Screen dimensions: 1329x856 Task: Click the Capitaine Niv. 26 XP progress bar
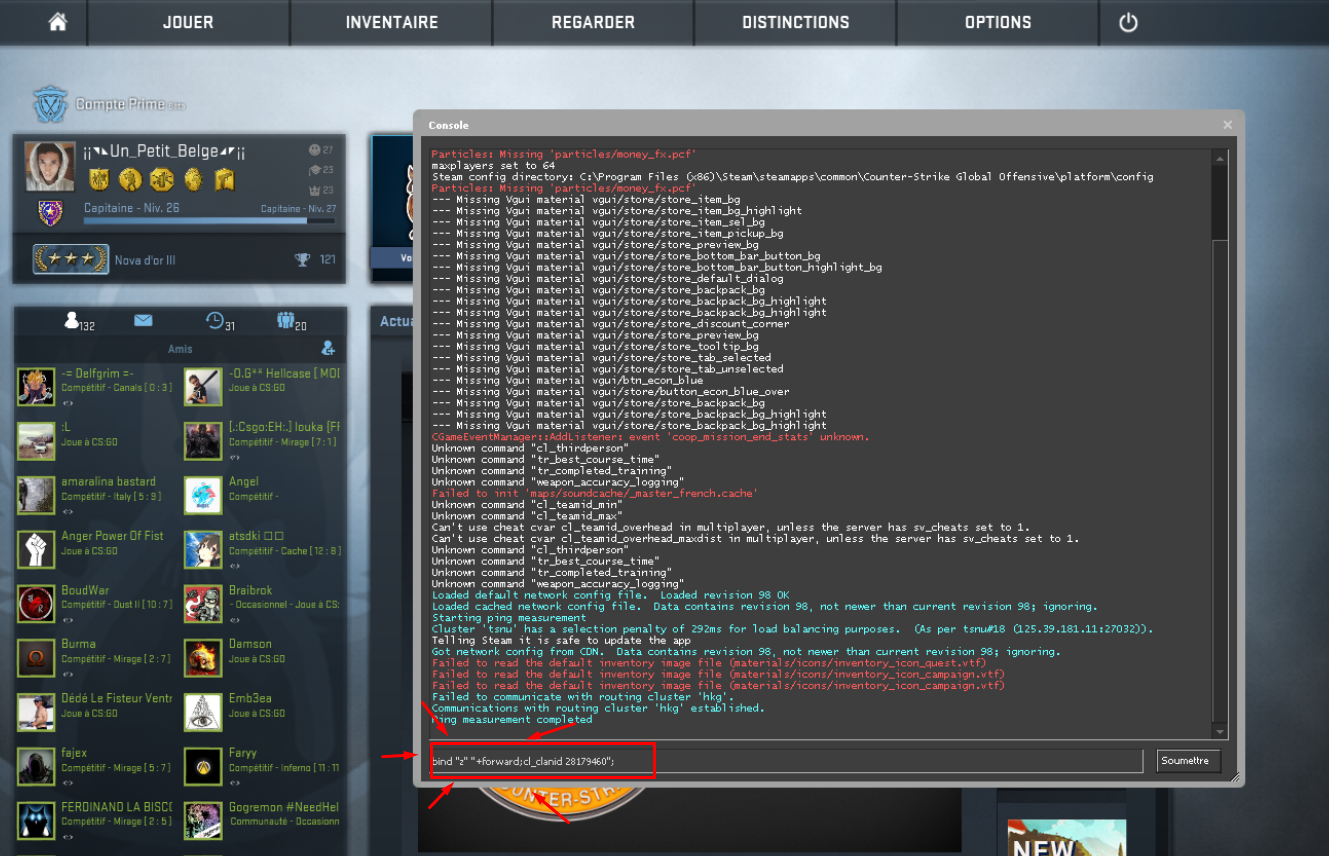(x=209, y=221)
